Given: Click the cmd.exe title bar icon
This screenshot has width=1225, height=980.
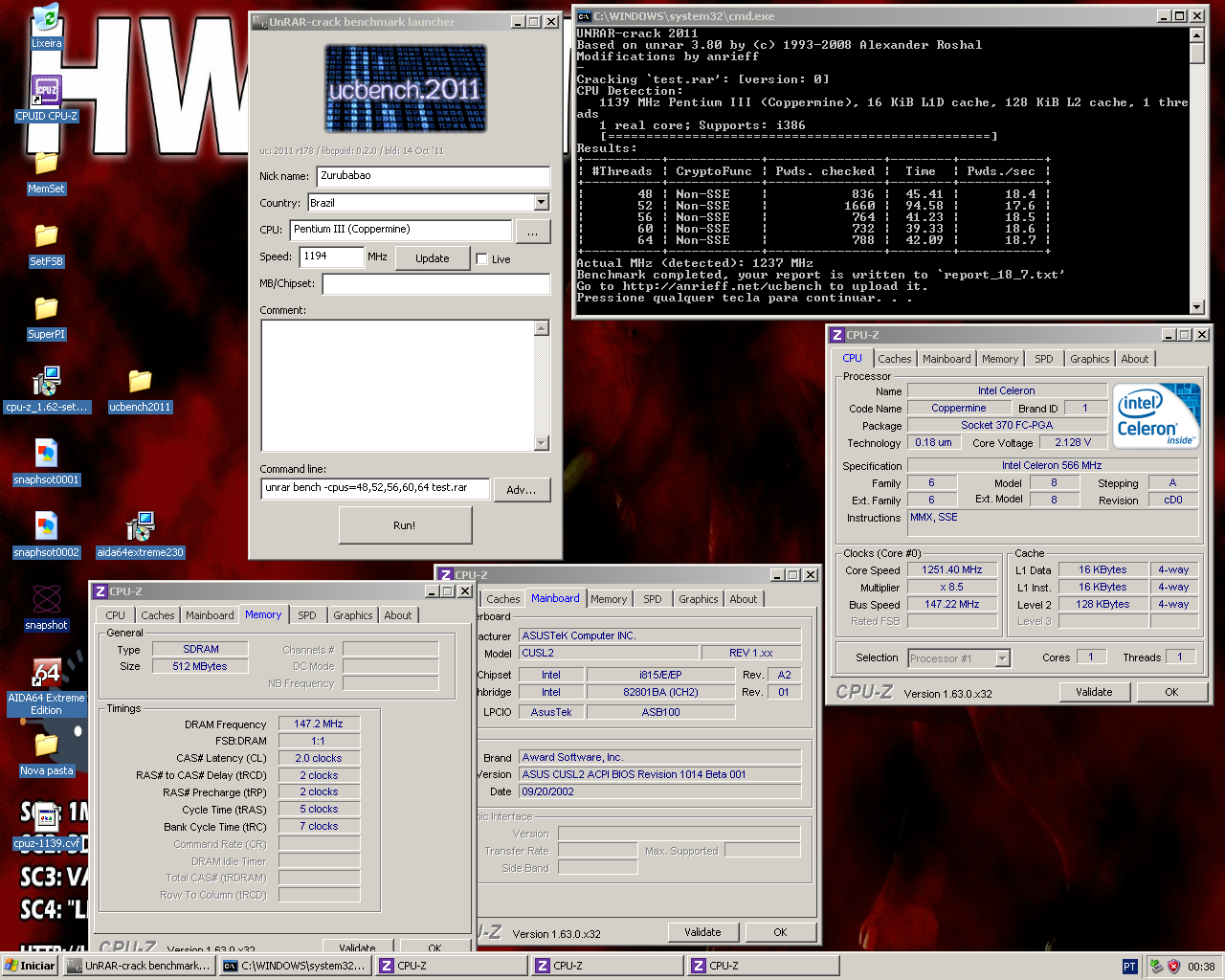Looking at the screenshot, I should click(584, 16).
